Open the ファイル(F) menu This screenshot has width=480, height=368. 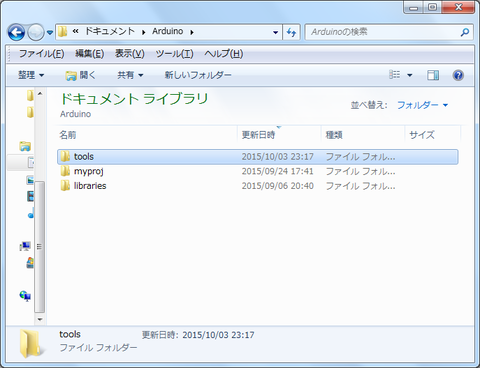pyautogui.click(x=41, y=54)
